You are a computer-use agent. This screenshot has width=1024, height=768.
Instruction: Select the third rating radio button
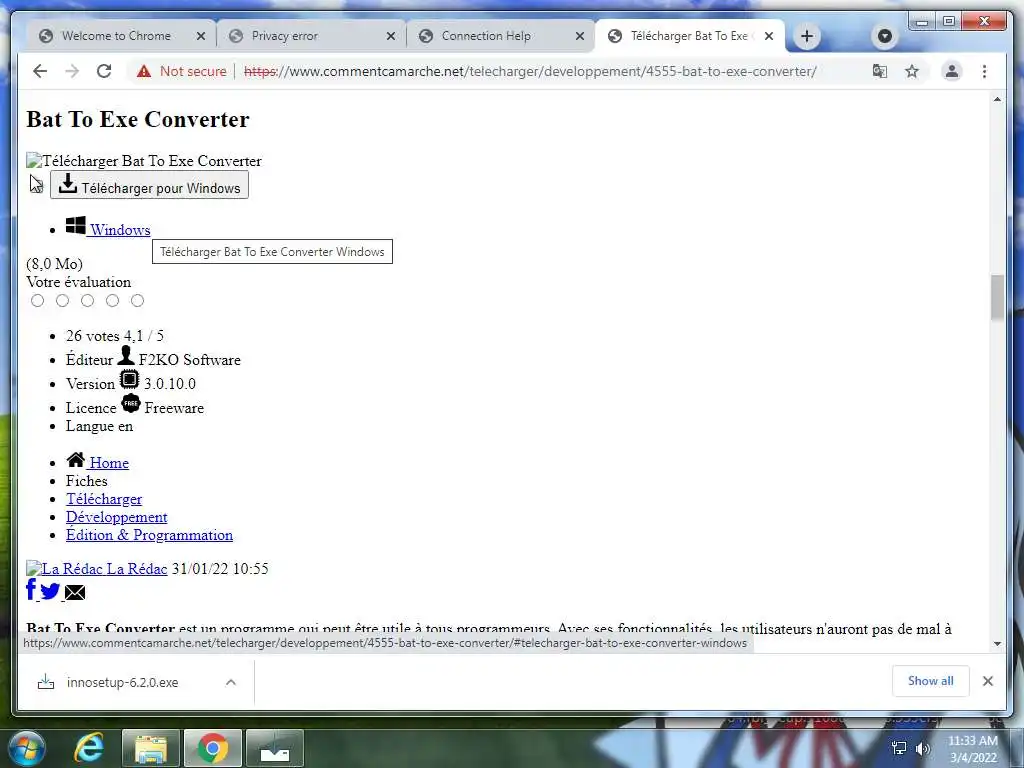coord(88,300)
